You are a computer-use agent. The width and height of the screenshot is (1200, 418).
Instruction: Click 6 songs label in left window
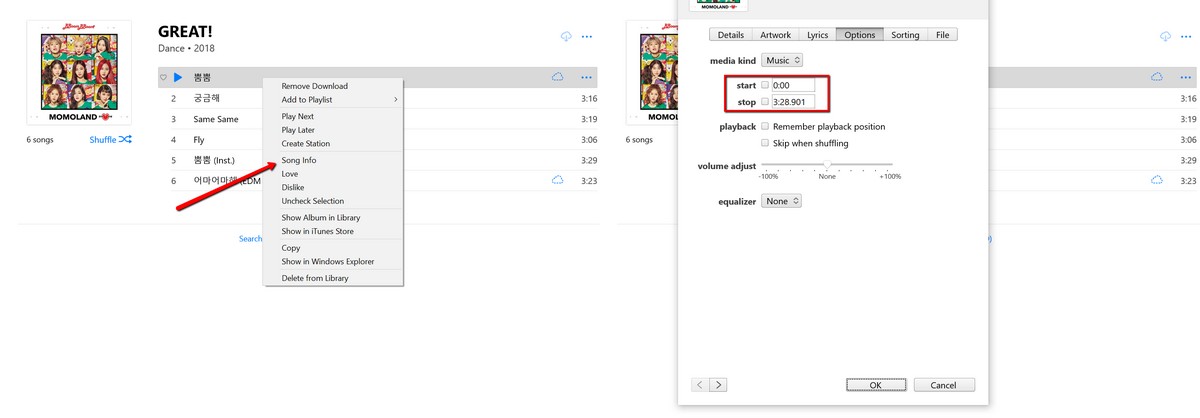pos(40,140)
